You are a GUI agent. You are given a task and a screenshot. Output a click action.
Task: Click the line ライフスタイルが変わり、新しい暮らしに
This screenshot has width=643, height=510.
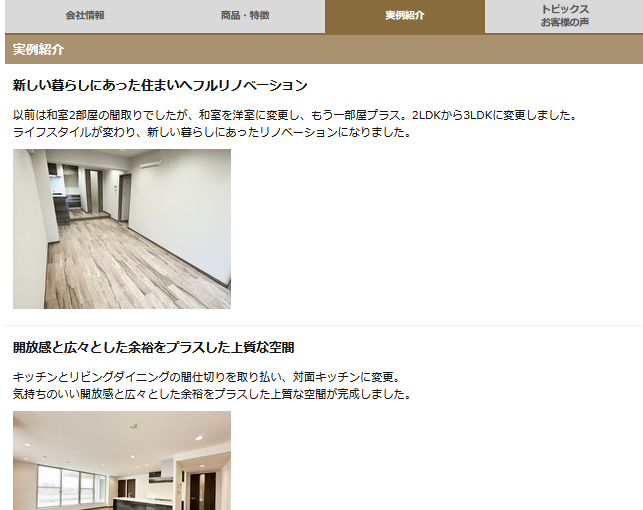tap(212, 132)
